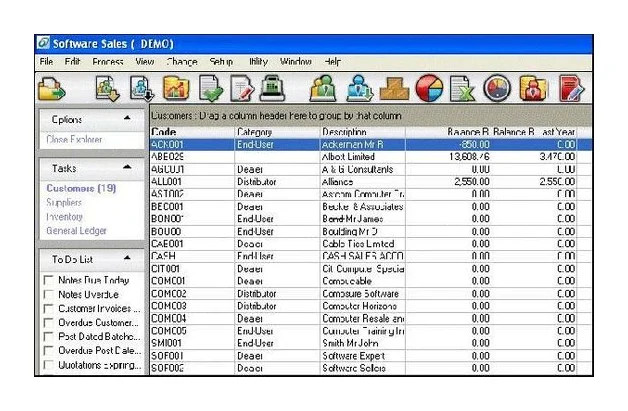The height and width of the screenshot is (411, 628).
Task: Click the Close Explorer link
Action: (x=74, y=139)
